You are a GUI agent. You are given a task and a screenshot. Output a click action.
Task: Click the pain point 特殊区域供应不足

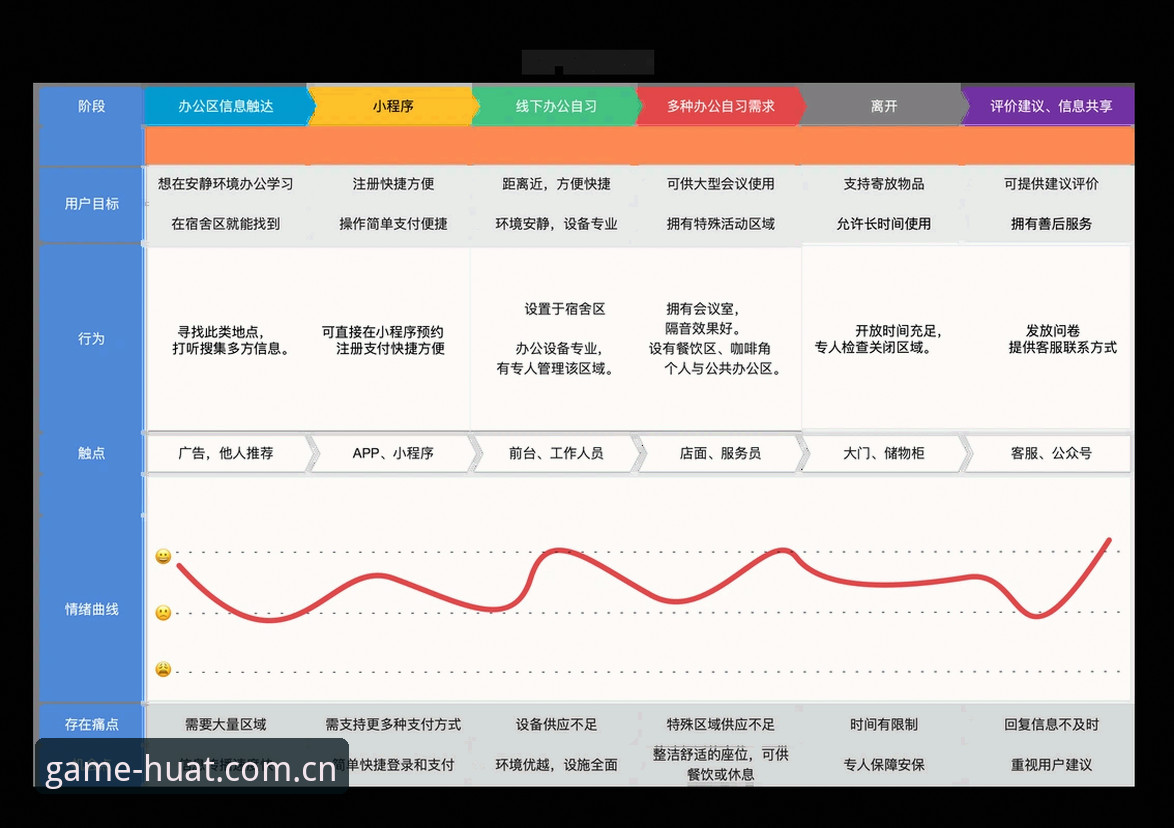(720, 725)
